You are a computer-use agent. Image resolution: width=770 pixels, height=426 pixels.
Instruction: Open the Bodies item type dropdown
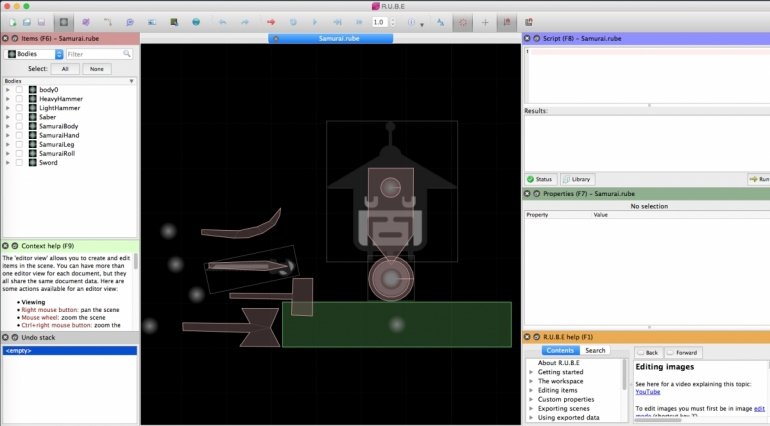pyautogui.click(x=59, y=54)
